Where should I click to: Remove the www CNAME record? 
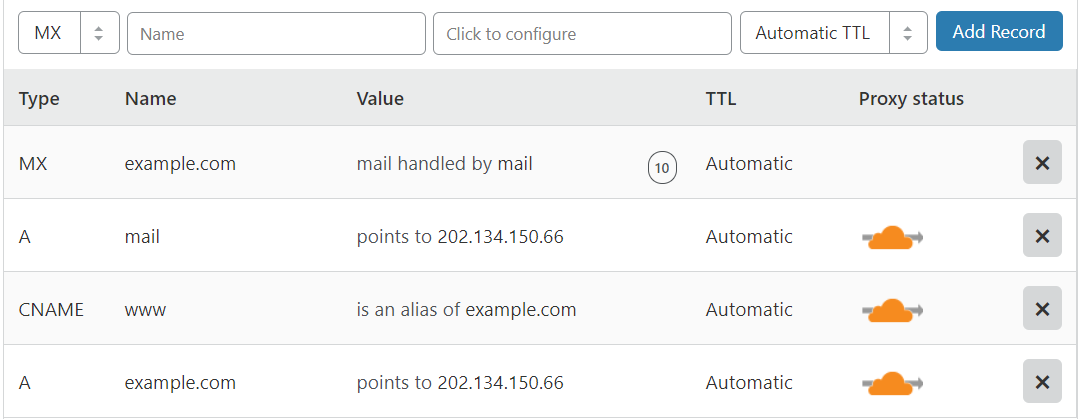1042,308
